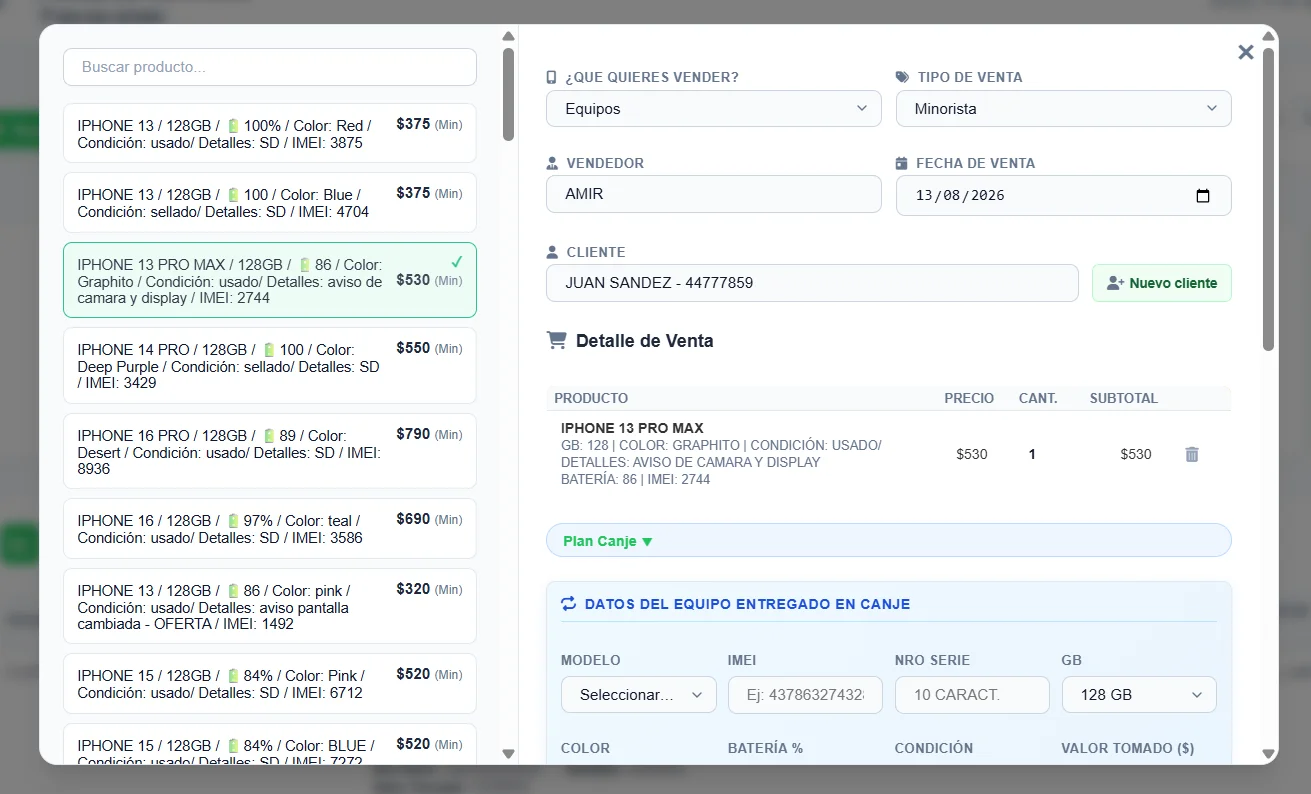
Task: Expand the Plan Canje section
Action: (889, 540)
